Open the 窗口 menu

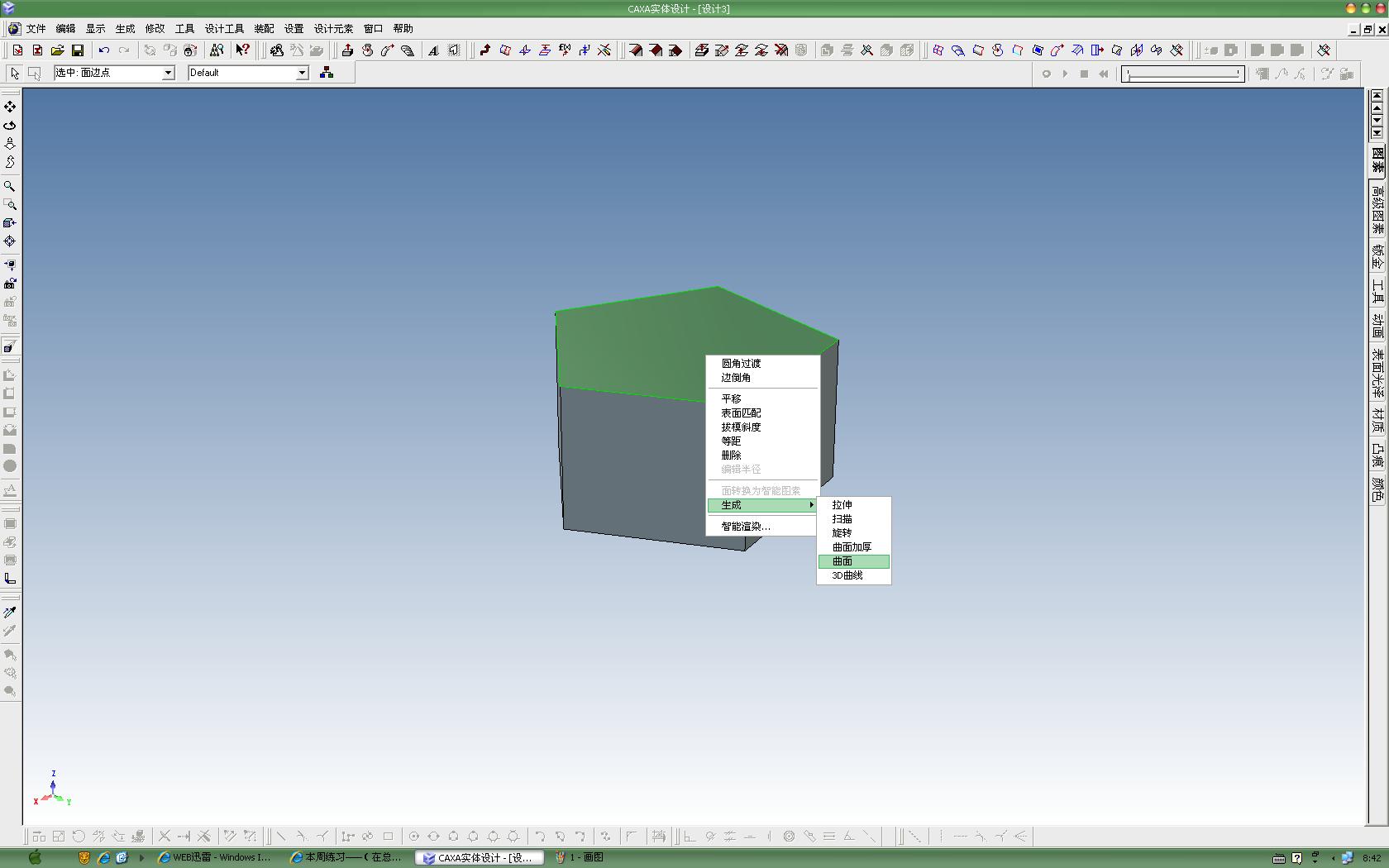[373, 29]
